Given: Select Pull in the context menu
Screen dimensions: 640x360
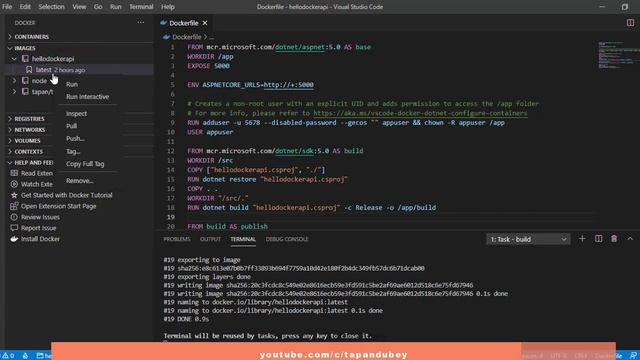Looking at the screenshot, I should coord(71,126).
